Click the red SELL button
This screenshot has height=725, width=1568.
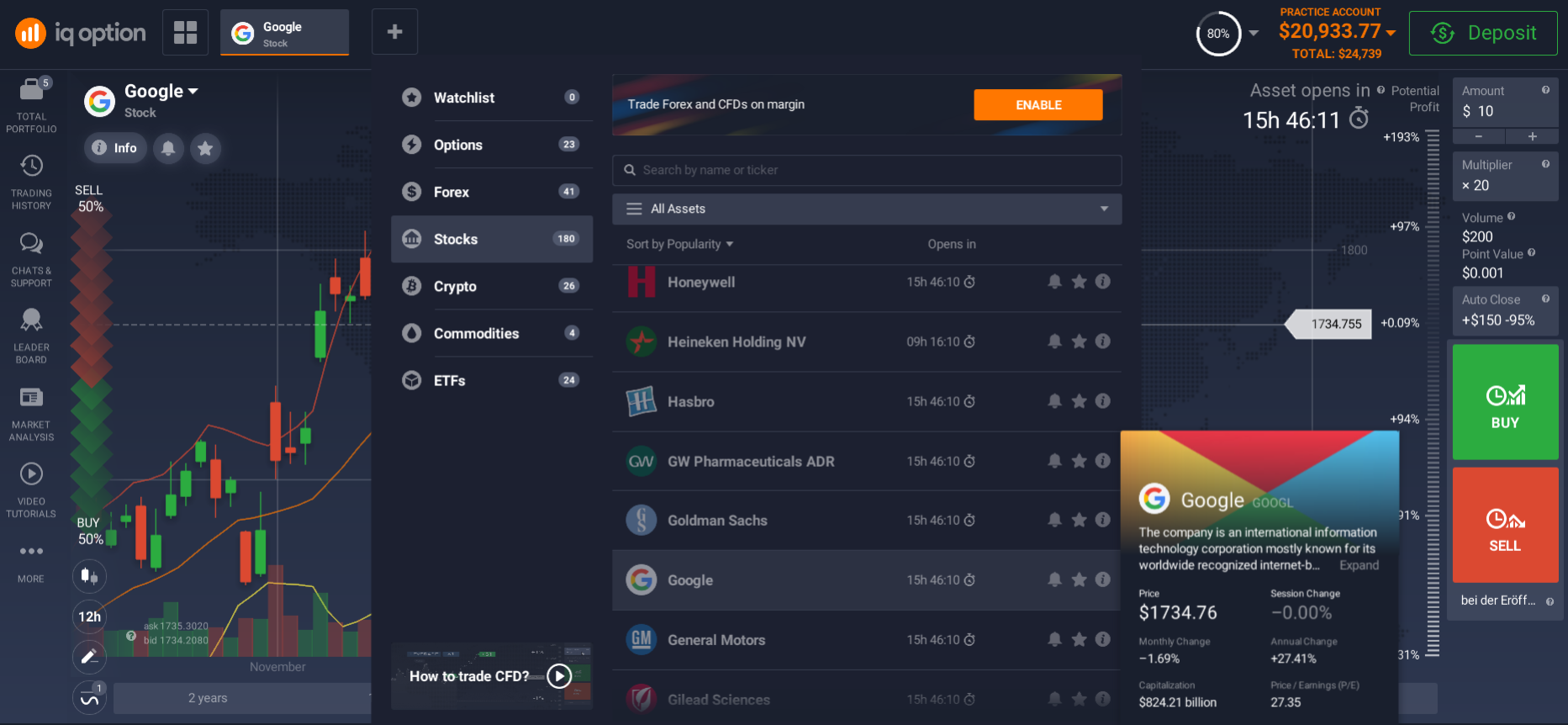1505,525
